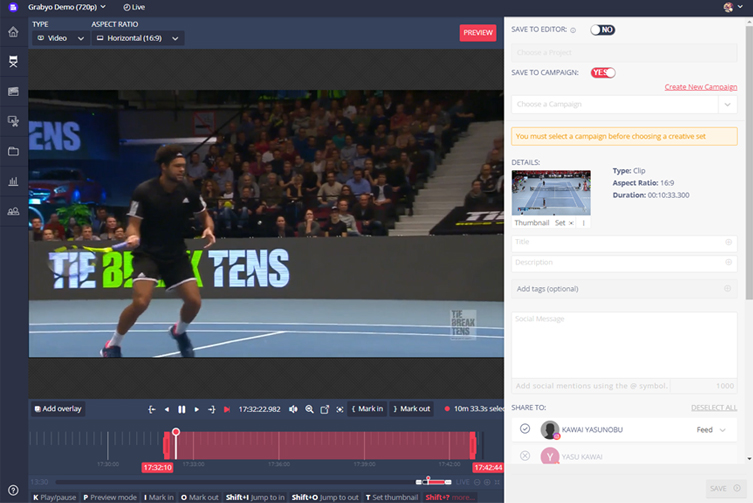Jump to out point with arrow-bracket icon
753x503 pixels.
tap(211, 409)
